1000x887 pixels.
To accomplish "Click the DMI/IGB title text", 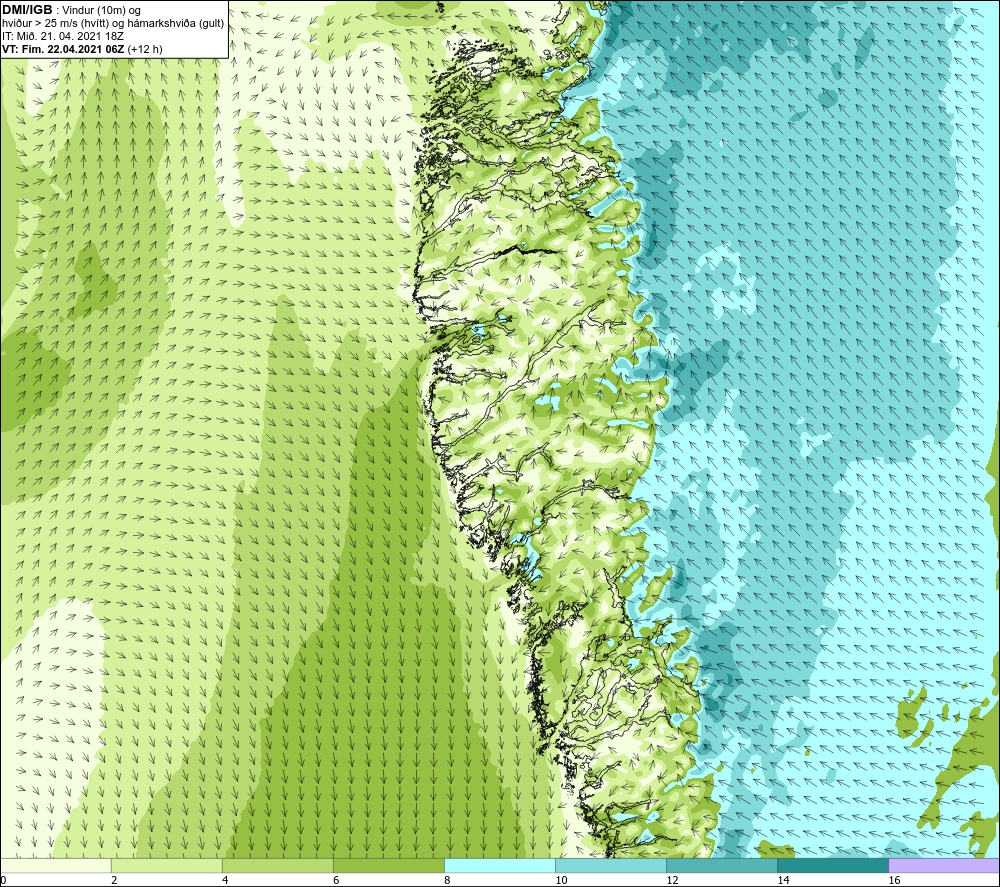I will tap(27, 10).
